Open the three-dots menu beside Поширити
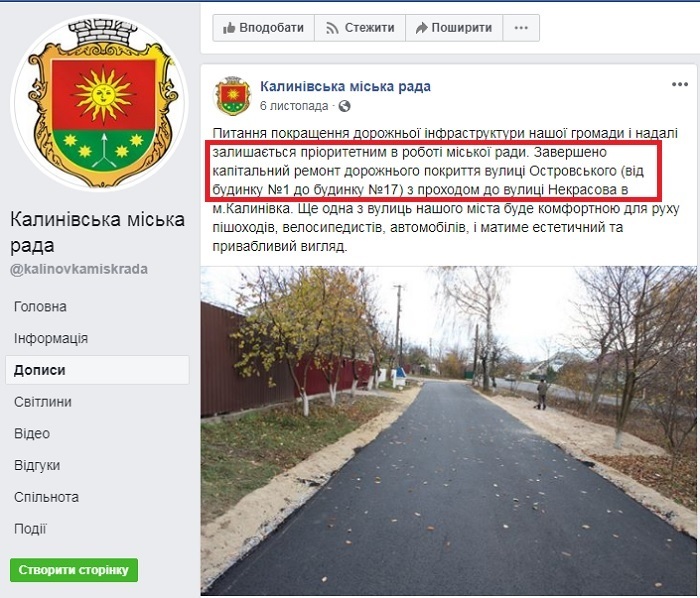Viewport: 700px width, 598px height. (x=521, y=28)
